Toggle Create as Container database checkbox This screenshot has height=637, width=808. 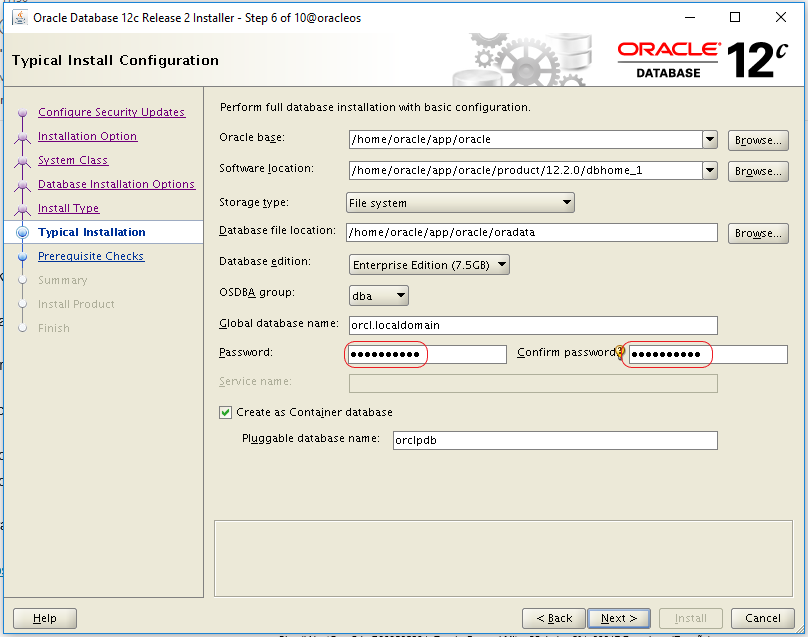point(225,412)
